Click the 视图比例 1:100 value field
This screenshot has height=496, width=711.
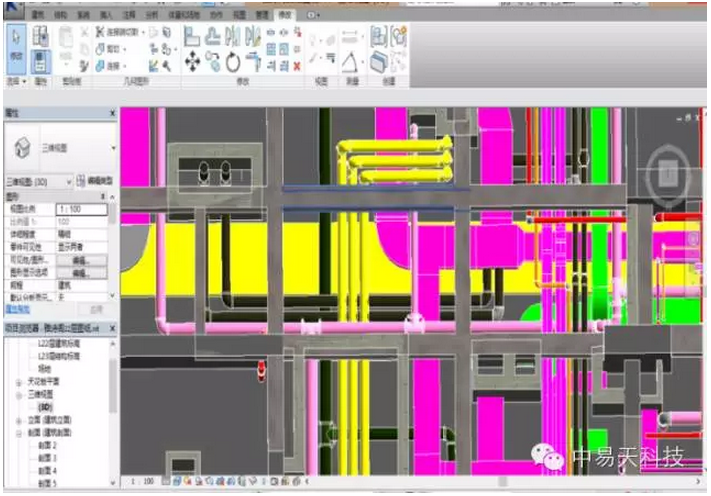(87, 205)
